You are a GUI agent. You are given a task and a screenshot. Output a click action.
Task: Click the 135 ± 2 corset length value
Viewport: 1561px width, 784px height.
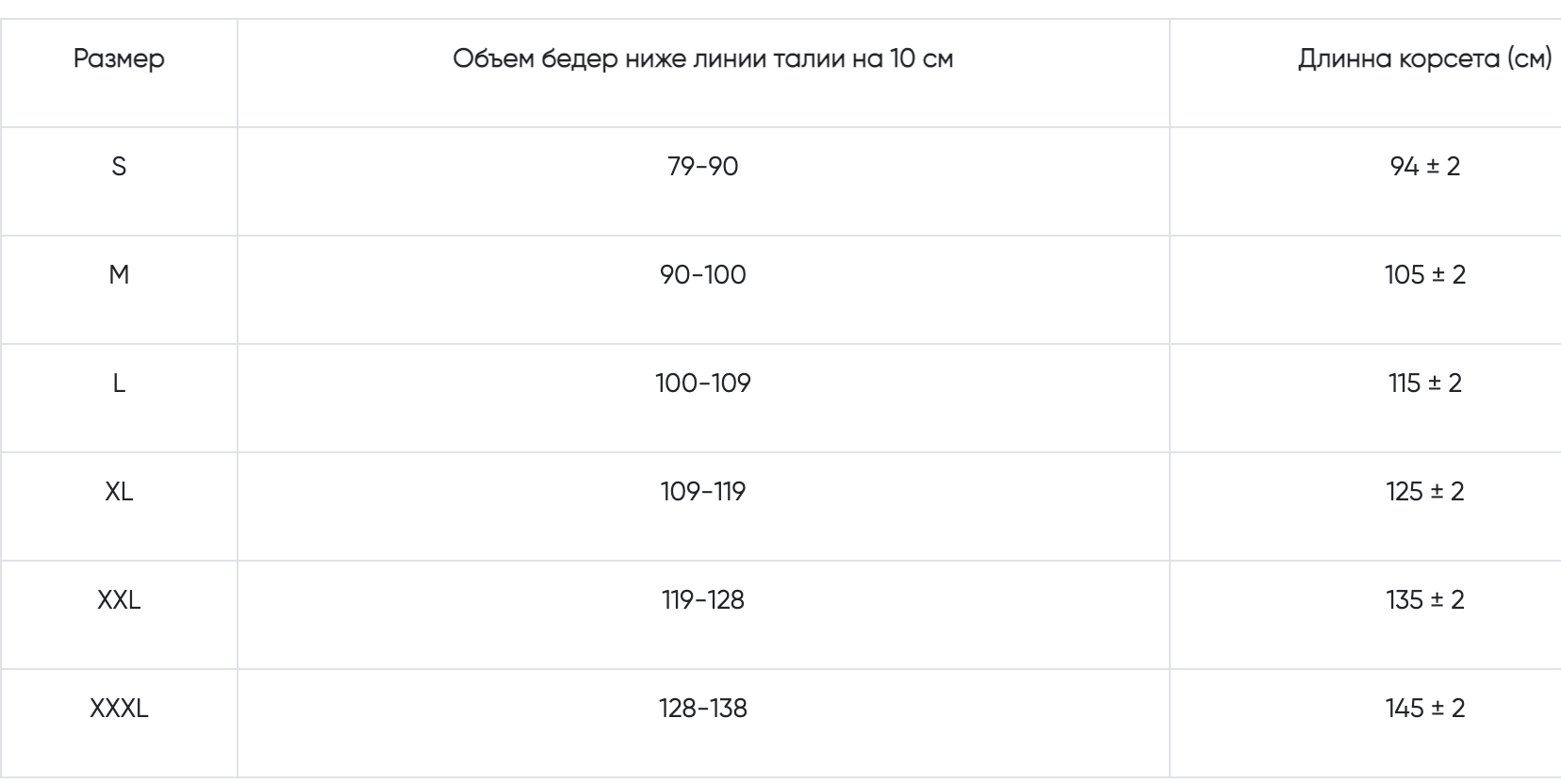[x=1425, y=600]
